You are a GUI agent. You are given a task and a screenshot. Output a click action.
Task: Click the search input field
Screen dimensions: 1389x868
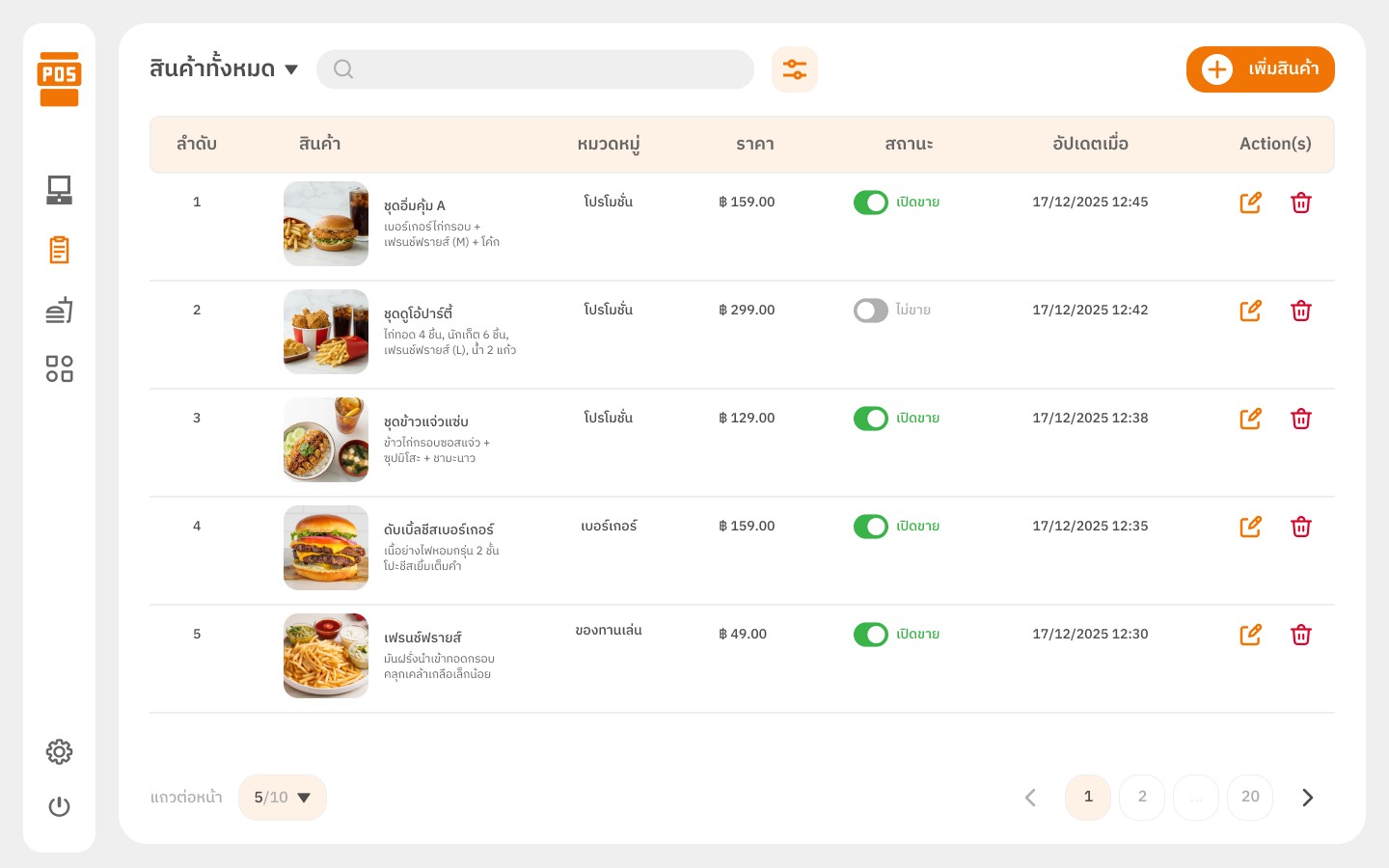(550, 69)
